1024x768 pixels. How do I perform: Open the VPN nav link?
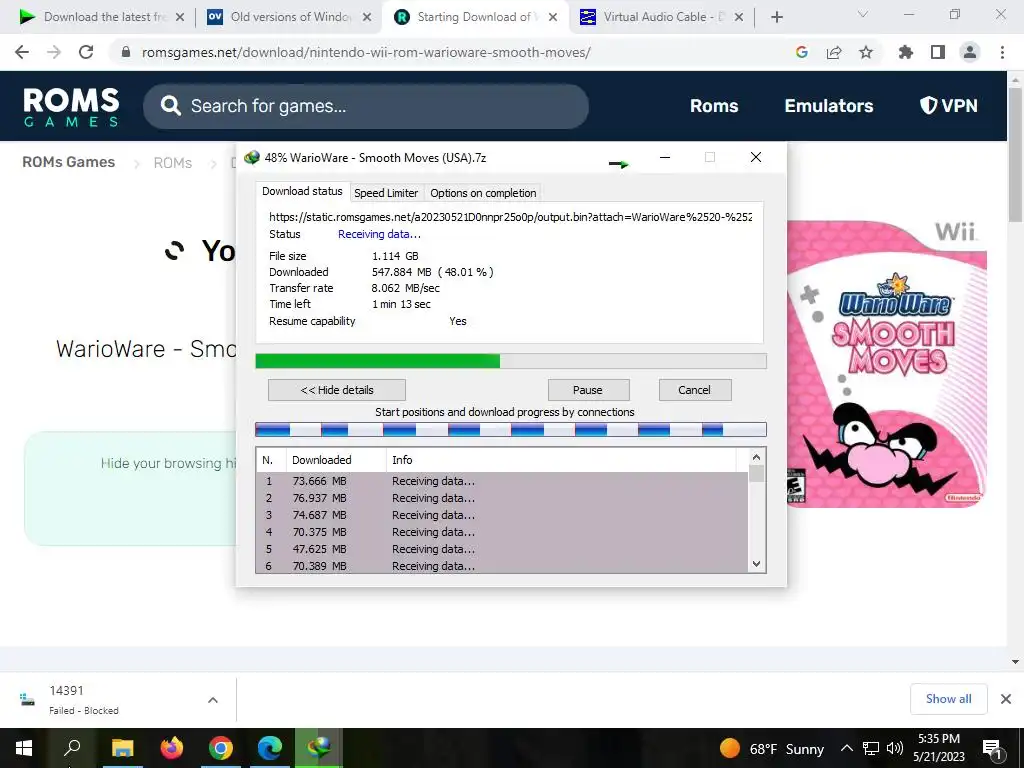pos(949,106)
